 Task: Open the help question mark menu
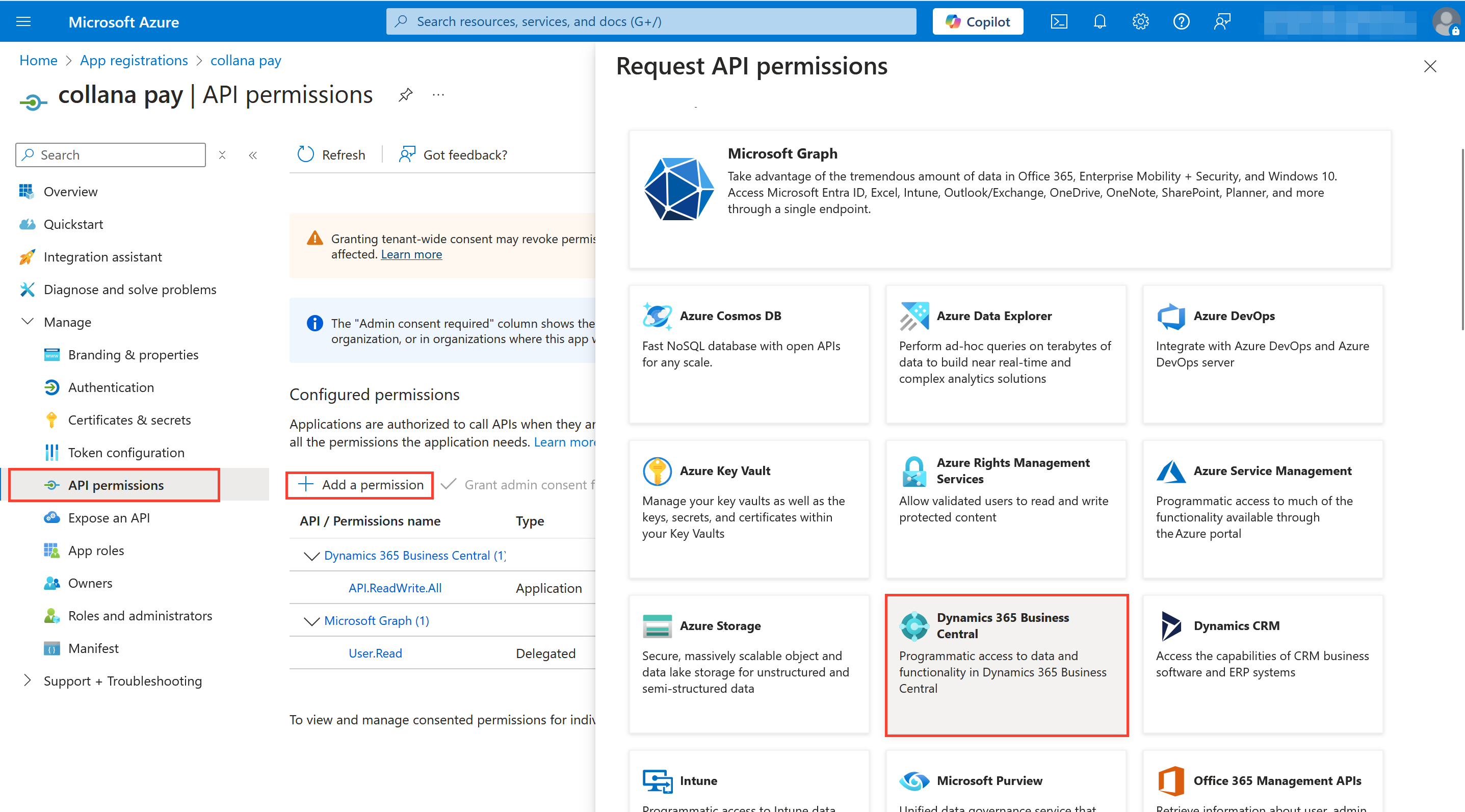[1181, 21]
